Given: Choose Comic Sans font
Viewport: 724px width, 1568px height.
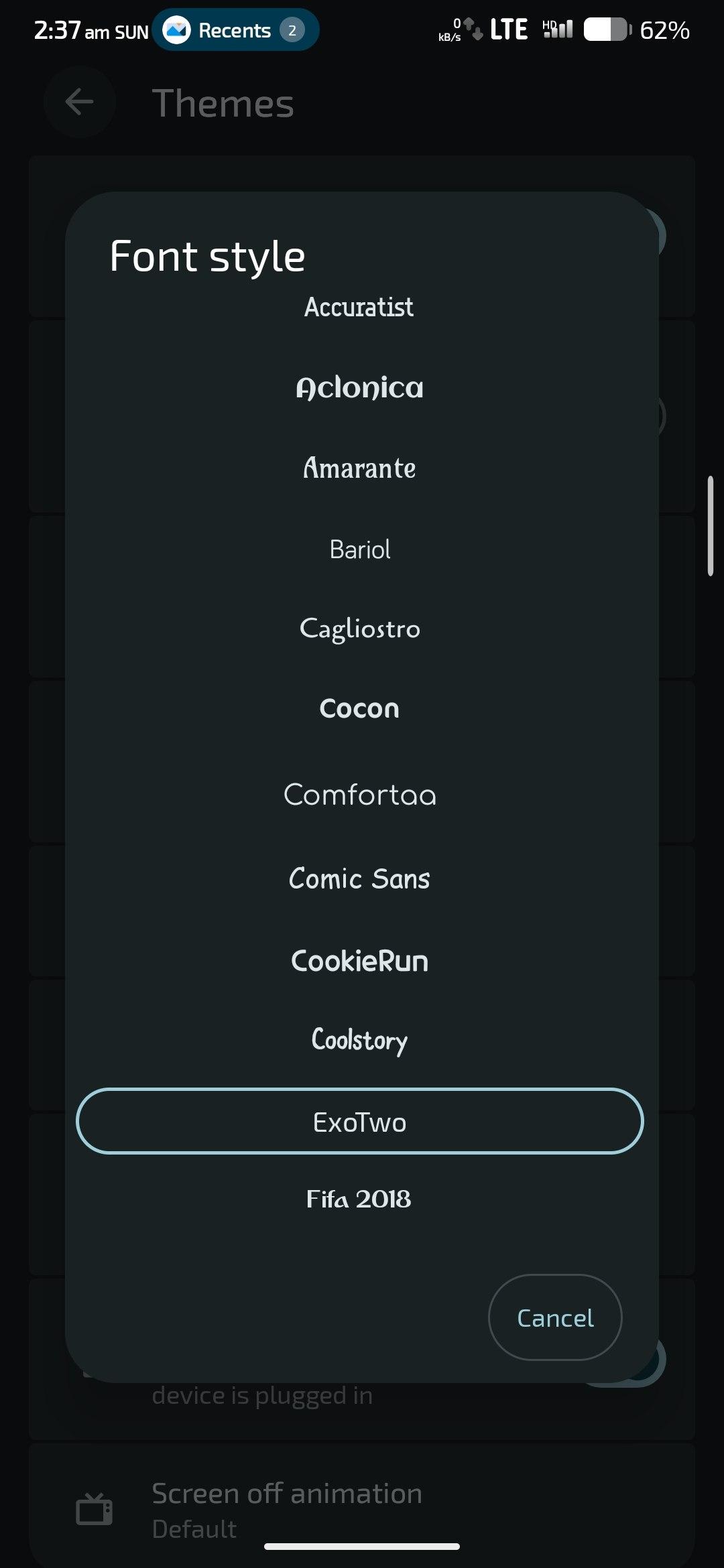Looking at the screenshot, I should point(359,878).
